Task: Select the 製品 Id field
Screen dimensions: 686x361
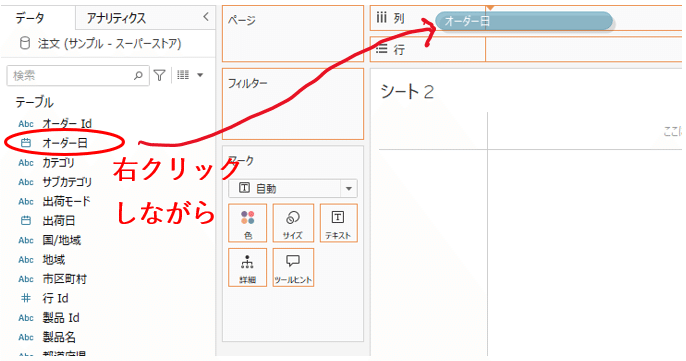Action: [x=61, y=318]
